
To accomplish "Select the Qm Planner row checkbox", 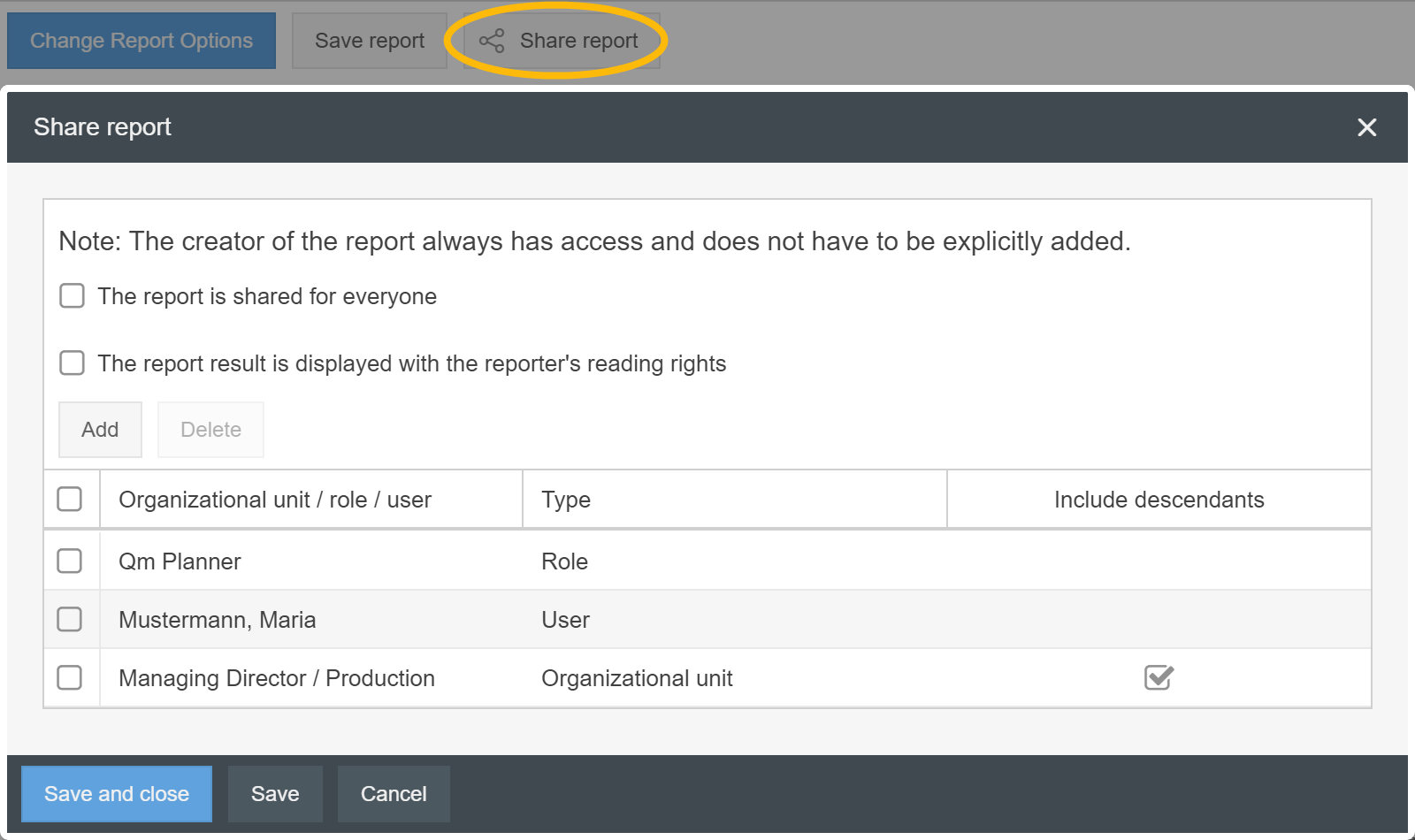I will tap(70, 561).
